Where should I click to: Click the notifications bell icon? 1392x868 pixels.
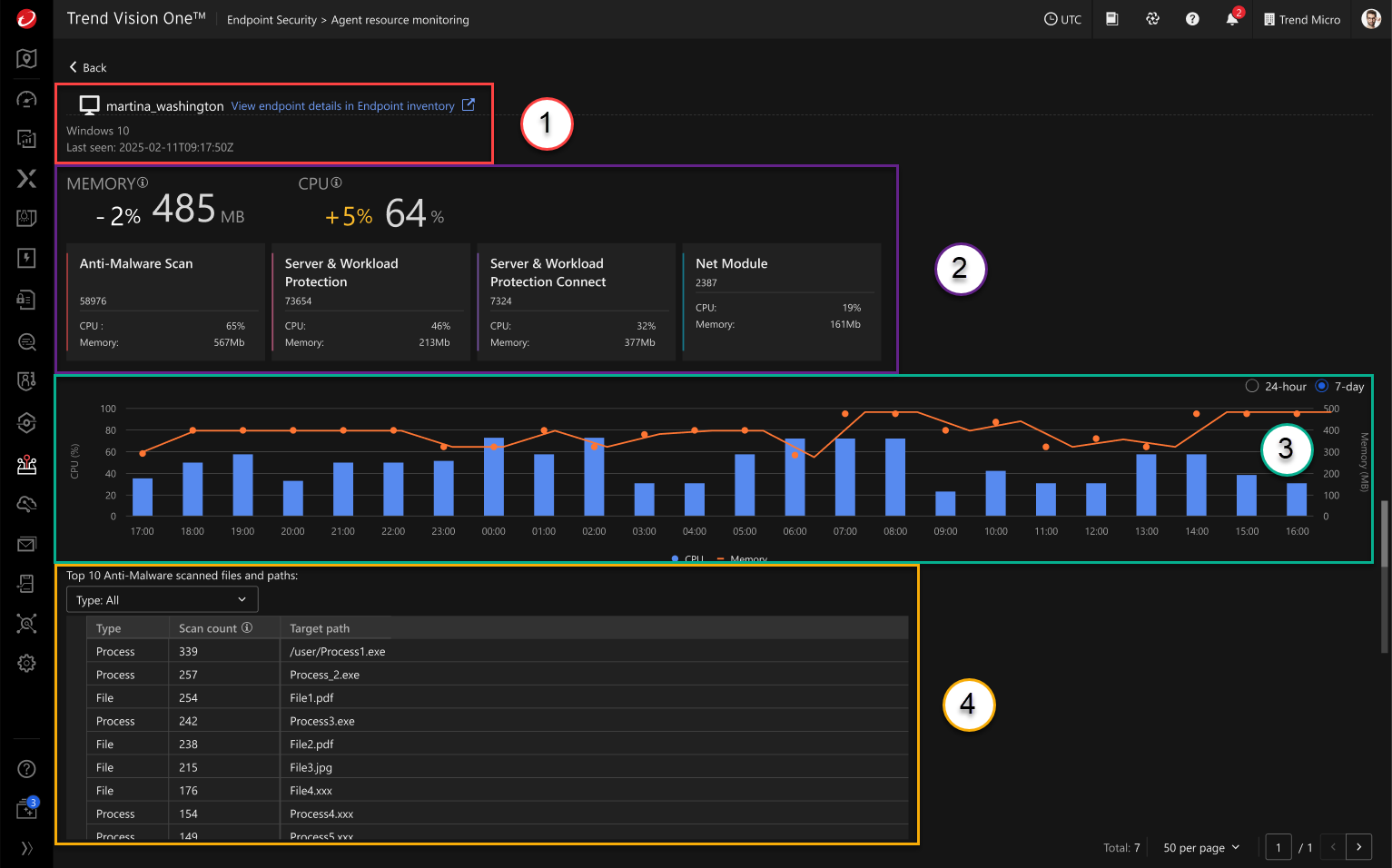[x=1231, y=19]
